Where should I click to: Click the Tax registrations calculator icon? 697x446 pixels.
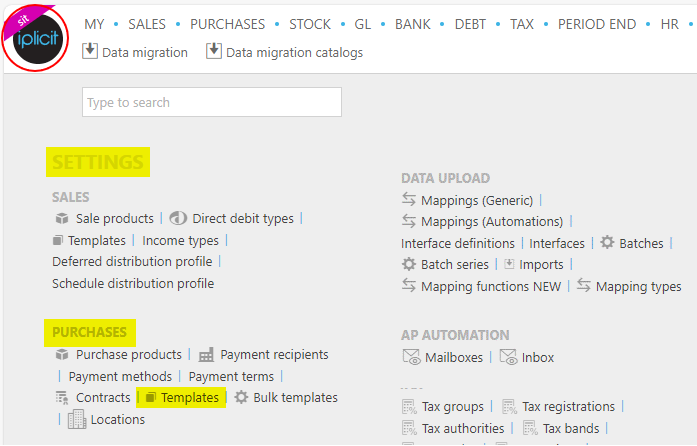[509, 406]
